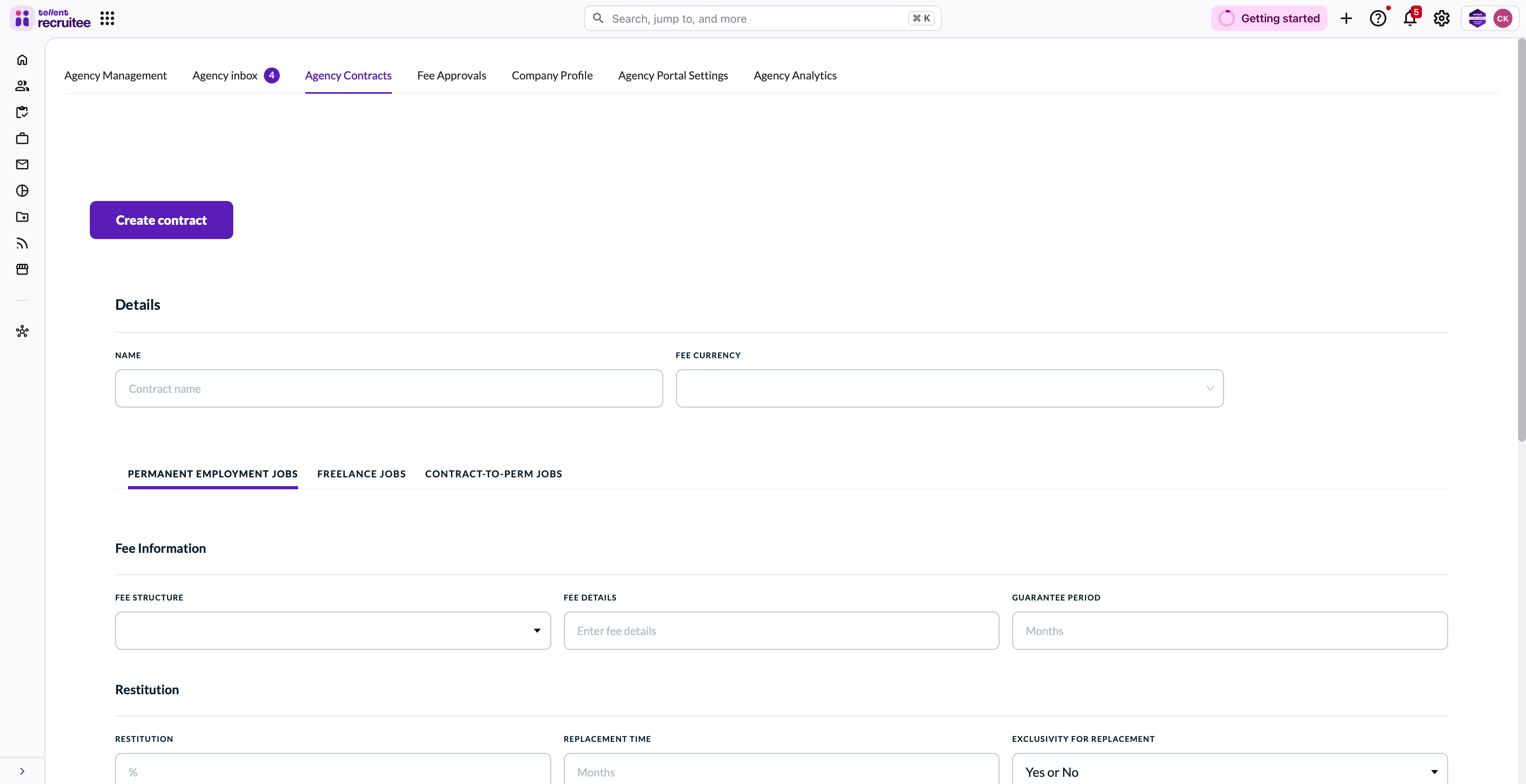Screen dimensions: 1526x784
Task: Click the plus add-new icon
Action: 1346,18
